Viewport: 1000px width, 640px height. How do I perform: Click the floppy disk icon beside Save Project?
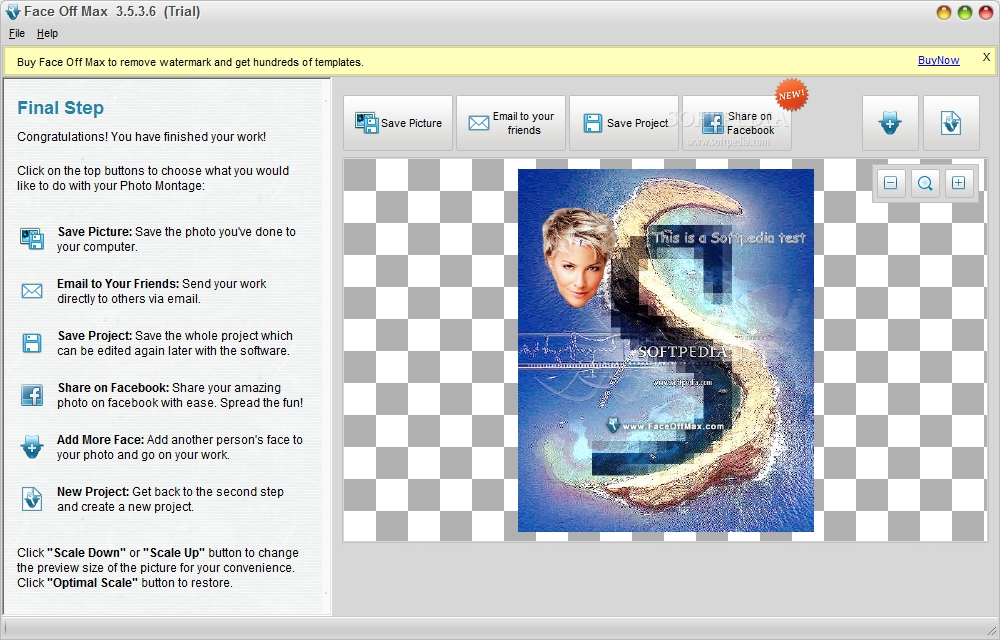pyautogui.click(x=32, y=343)
